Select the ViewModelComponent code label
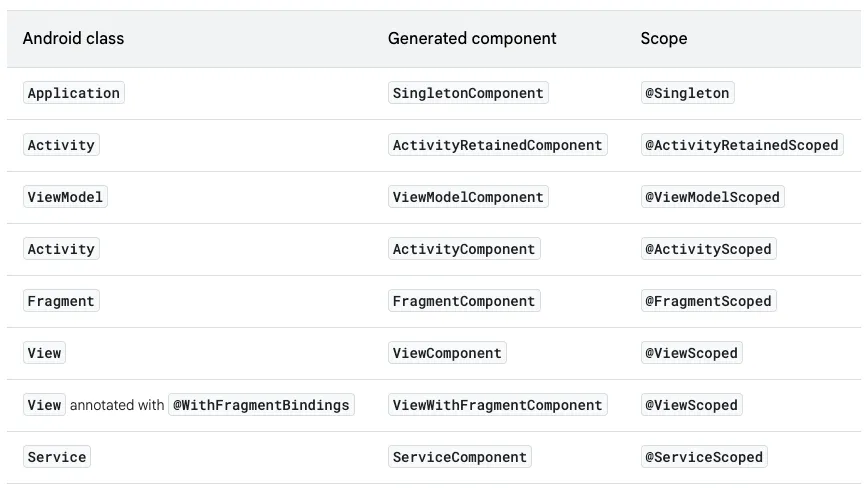865x499 pixels. tap(468, 197)
